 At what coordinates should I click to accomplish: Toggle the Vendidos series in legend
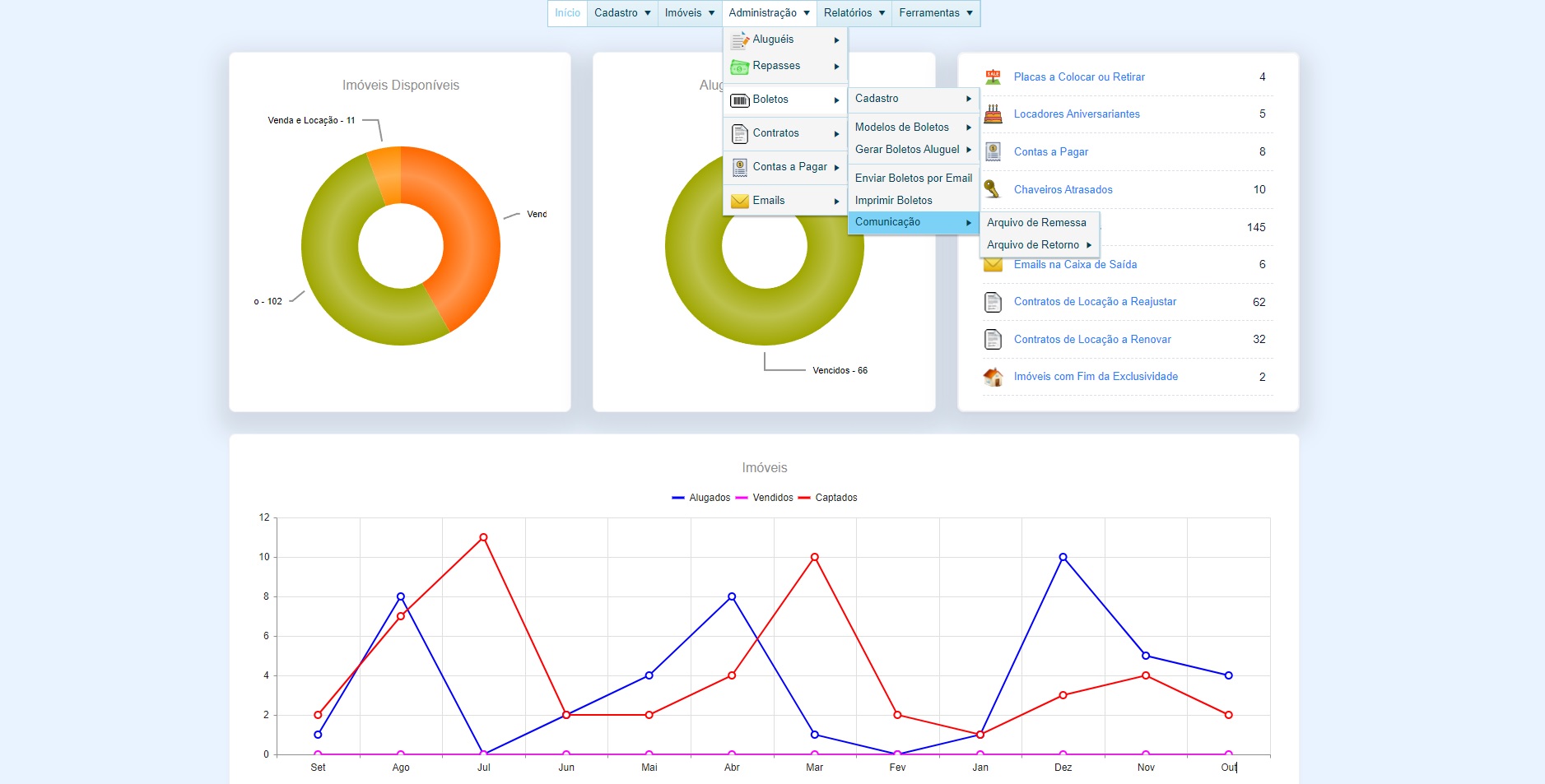(x=764, y=498)
